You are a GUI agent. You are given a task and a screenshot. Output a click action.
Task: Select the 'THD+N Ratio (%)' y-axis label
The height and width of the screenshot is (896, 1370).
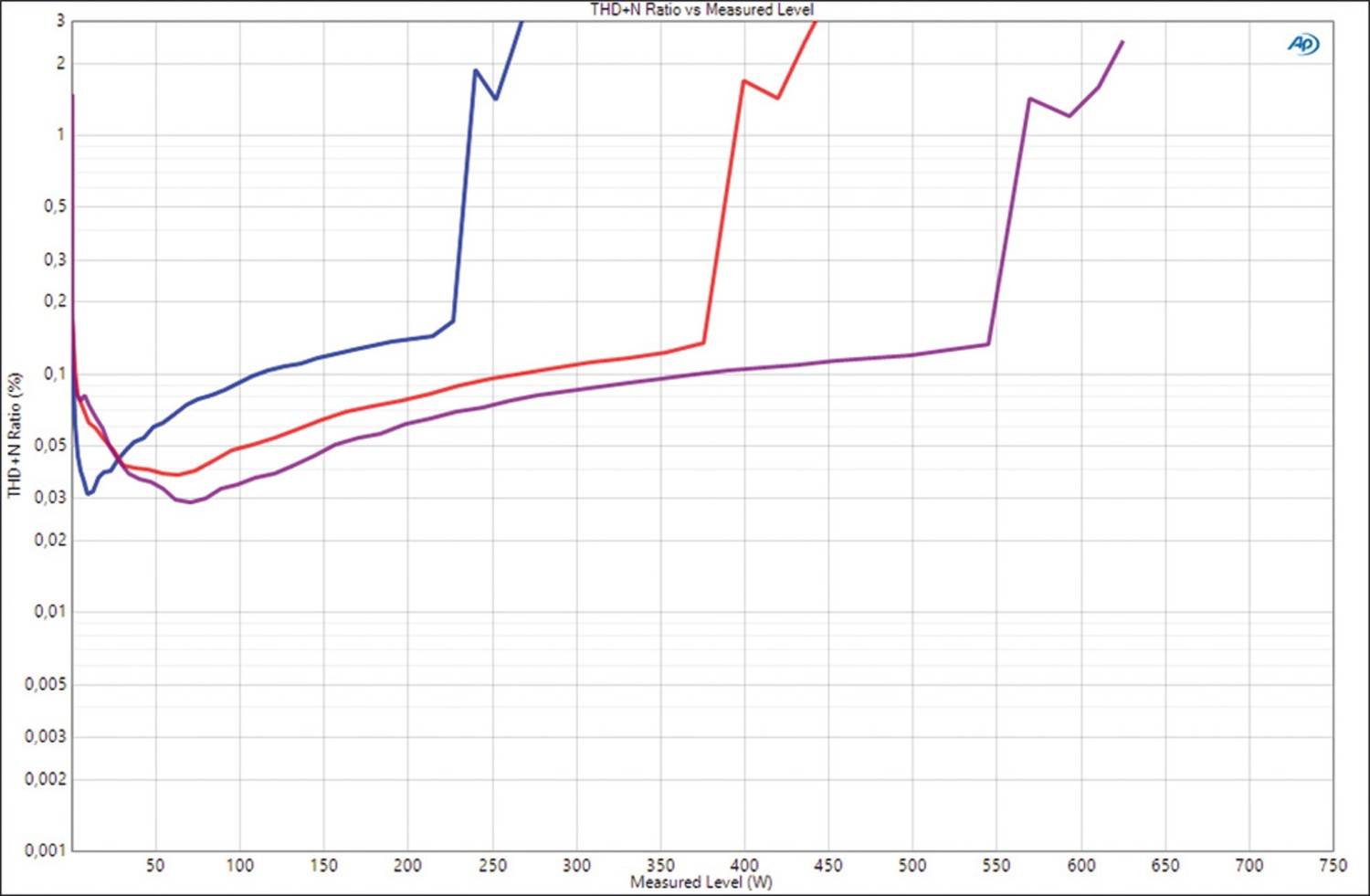[x=15, y=434]
